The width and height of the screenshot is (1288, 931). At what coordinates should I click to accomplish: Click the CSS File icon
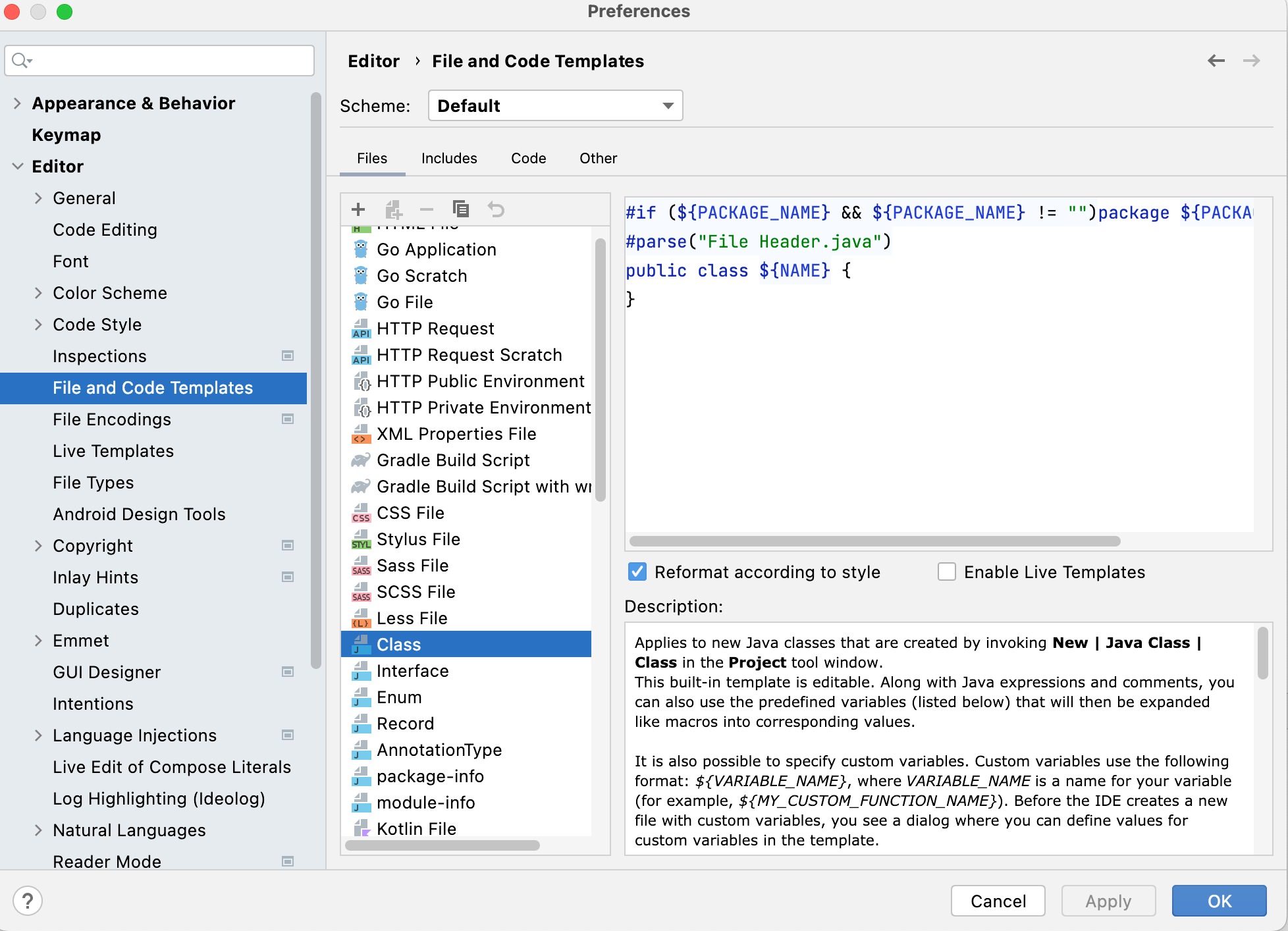coord(361,513)
